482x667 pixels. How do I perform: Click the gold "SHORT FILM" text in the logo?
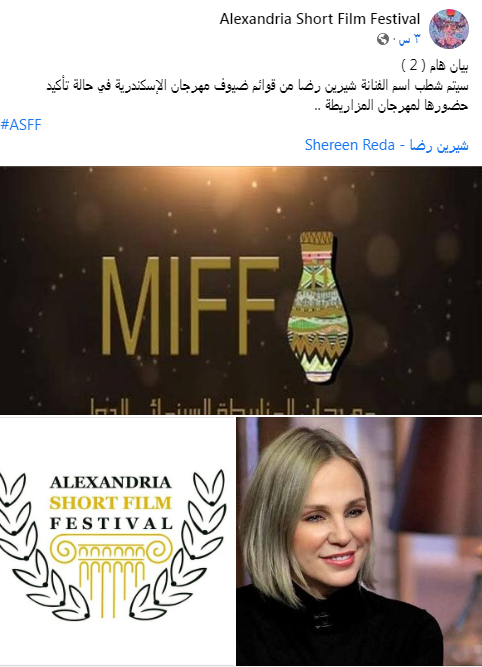[111, 503]
